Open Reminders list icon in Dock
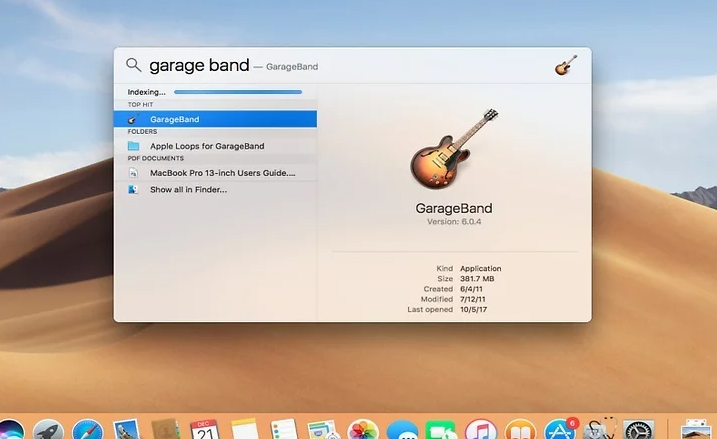Viewport: 717px width, 439px height. tap(284, 430)
